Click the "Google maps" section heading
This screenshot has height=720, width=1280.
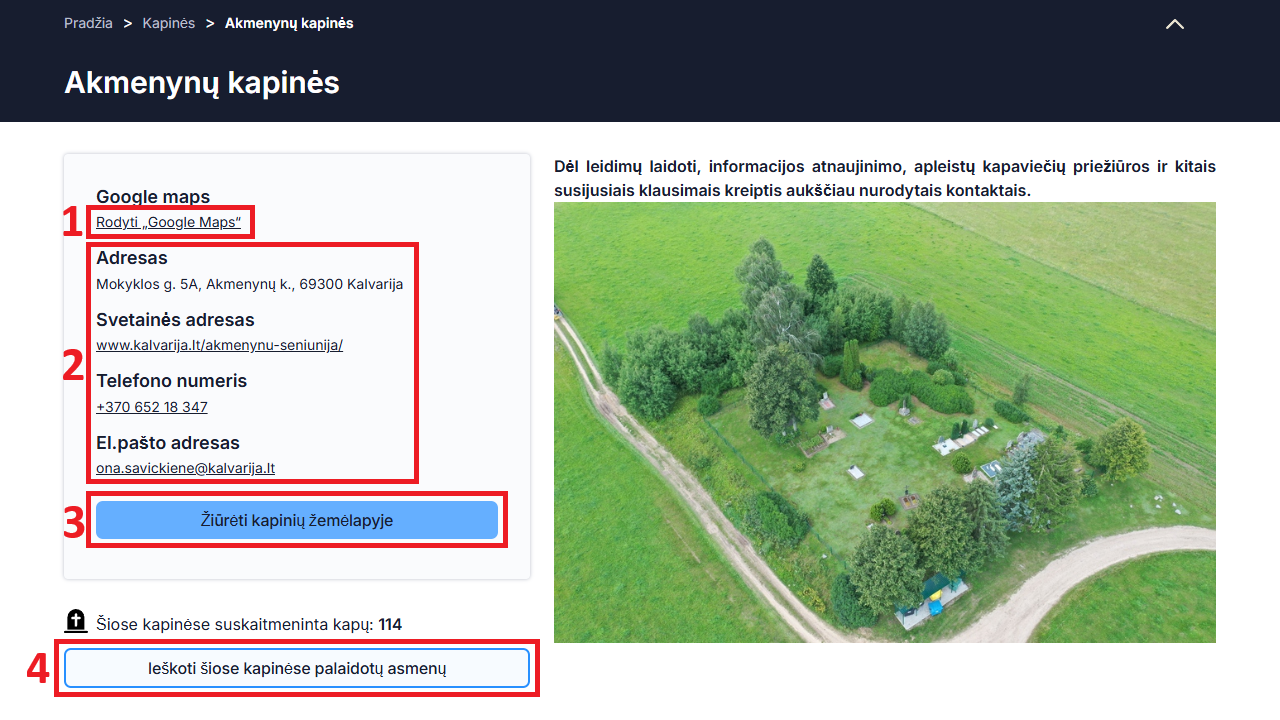click(x=153, y=197)
